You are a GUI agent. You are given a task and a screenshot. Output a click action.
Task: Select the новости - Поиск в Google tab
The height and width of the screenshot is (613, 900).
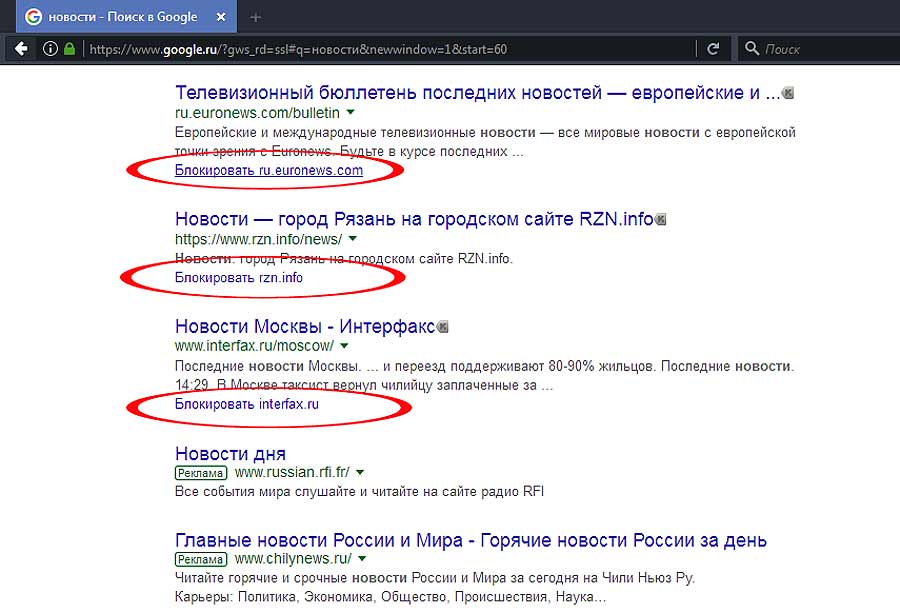tap(126, 17)
